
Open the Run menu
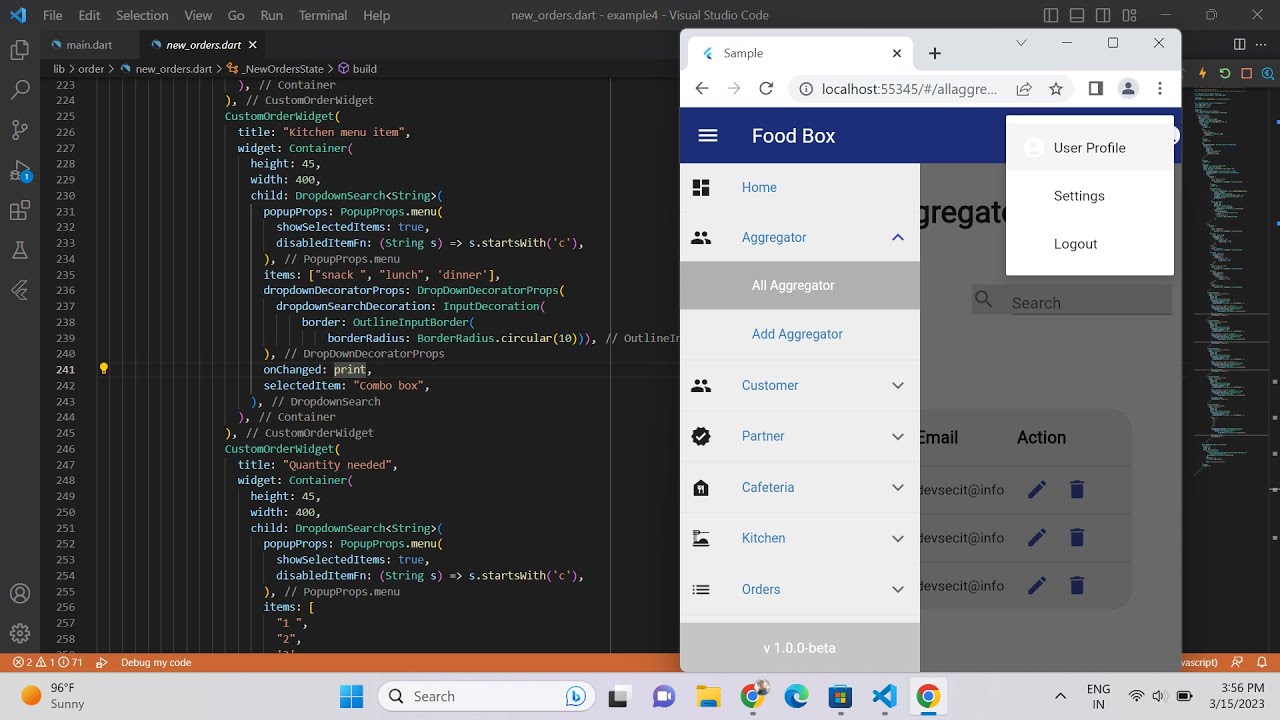(x=271, y=15)
